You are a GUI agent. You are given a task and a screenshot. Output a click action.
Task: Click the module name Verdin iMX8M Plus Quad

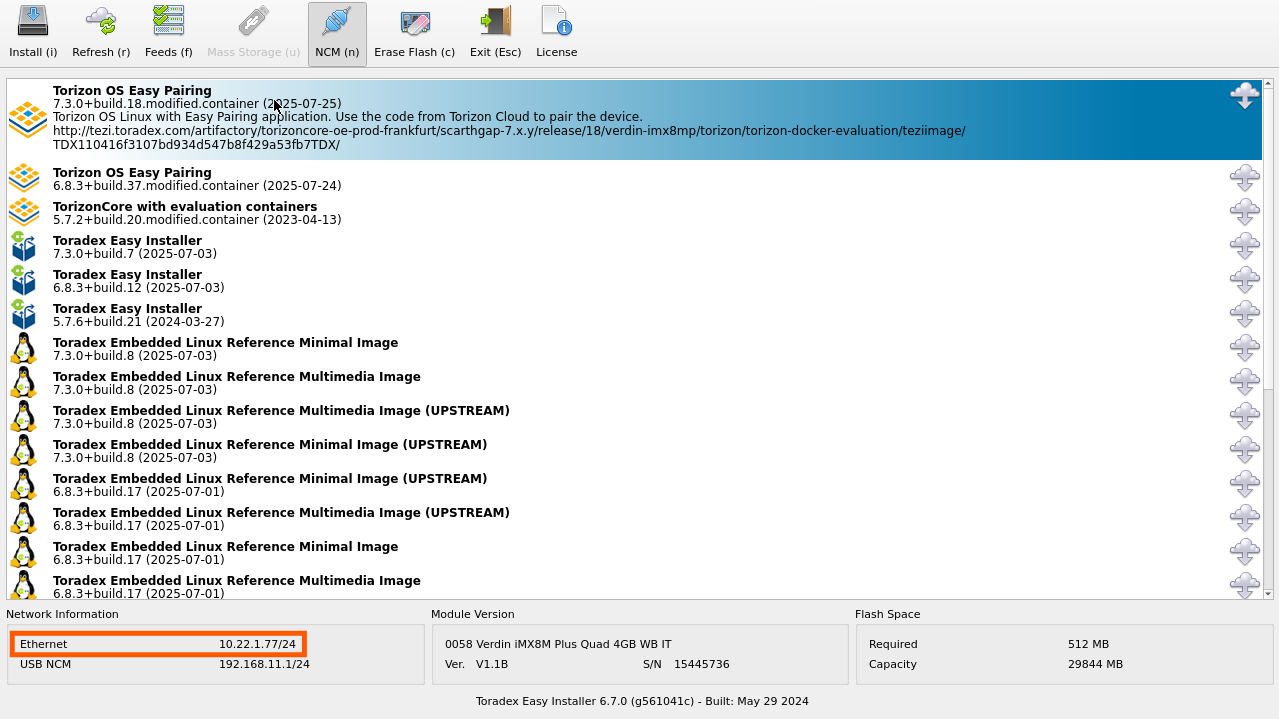pos(558,644)
